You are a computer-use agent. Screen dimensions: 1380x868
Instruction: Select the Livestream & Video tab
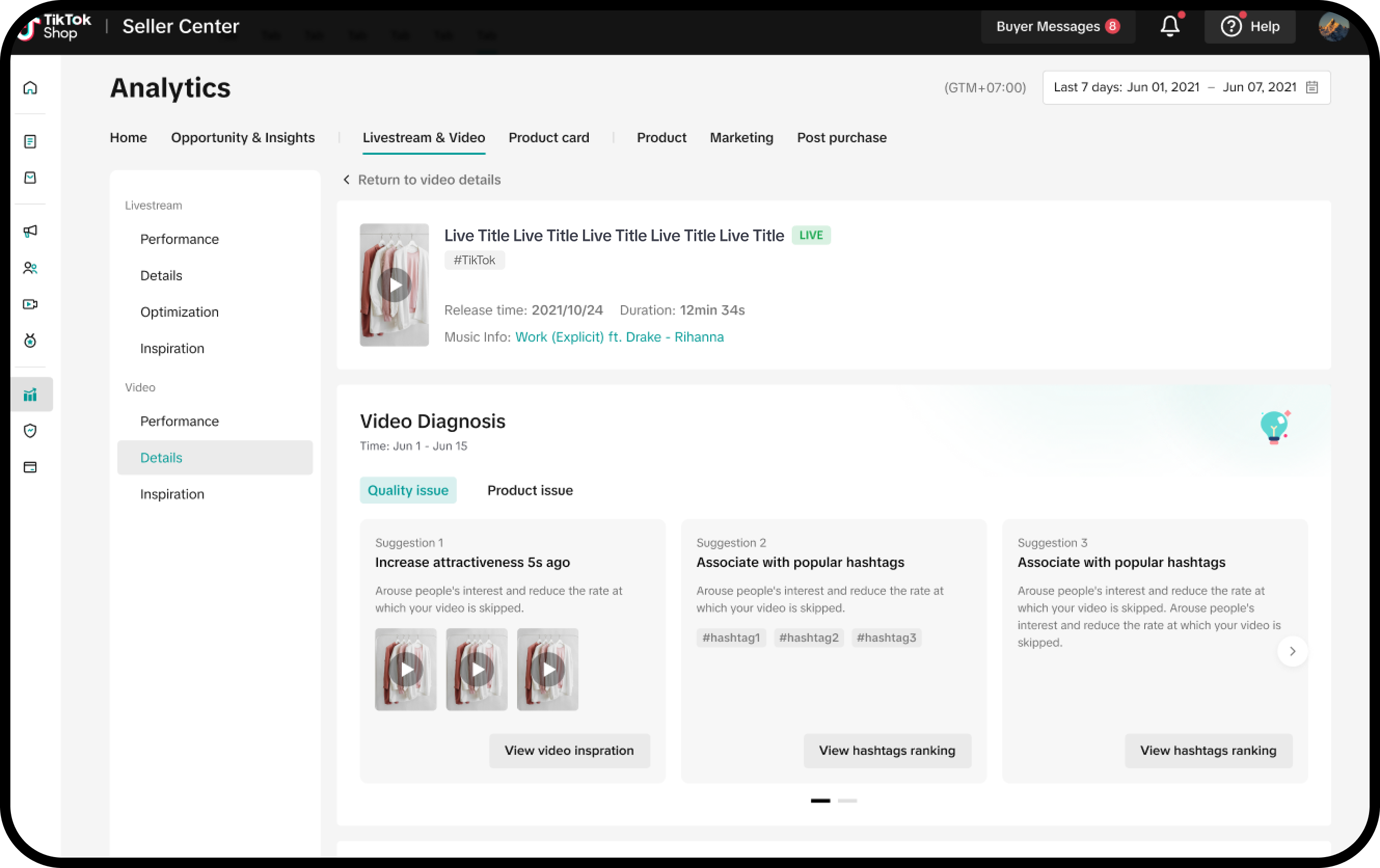click(424, 138)
